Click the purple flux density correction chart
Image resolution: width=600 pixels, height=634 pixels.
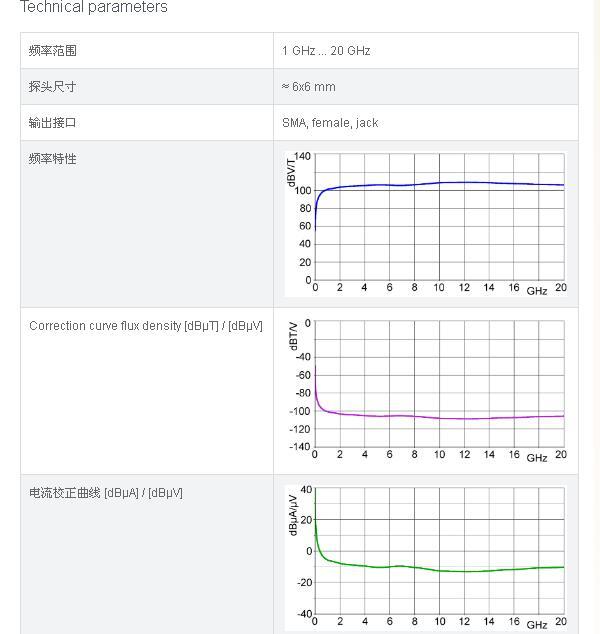click(426, 390)
